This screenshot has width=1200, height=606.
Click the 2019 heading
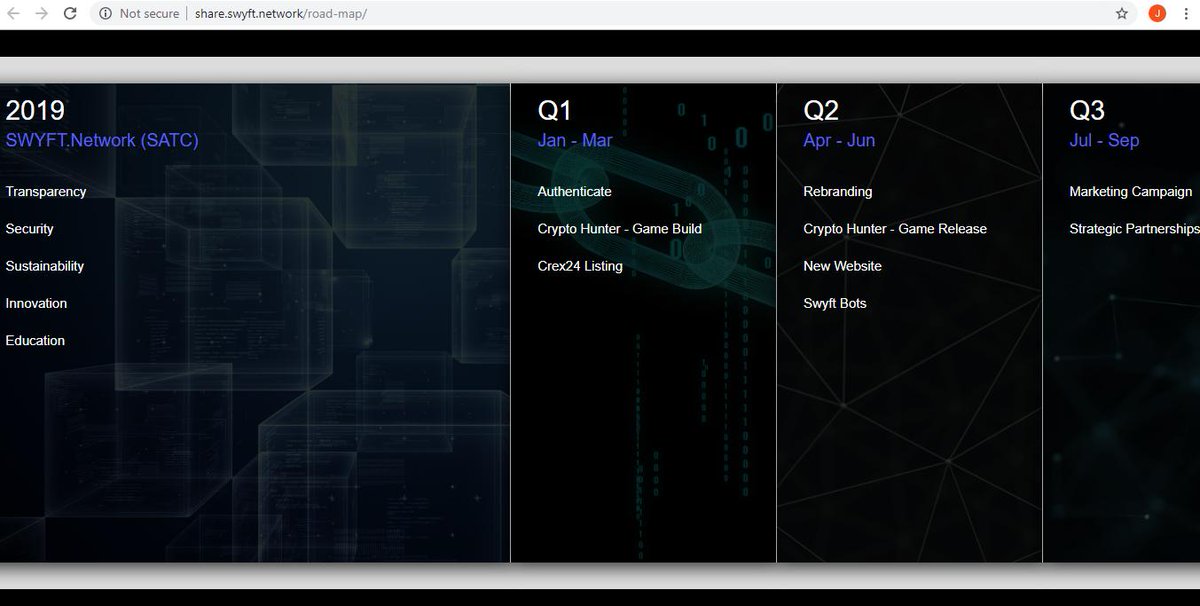pyautogui.click(x=35, y=110)
